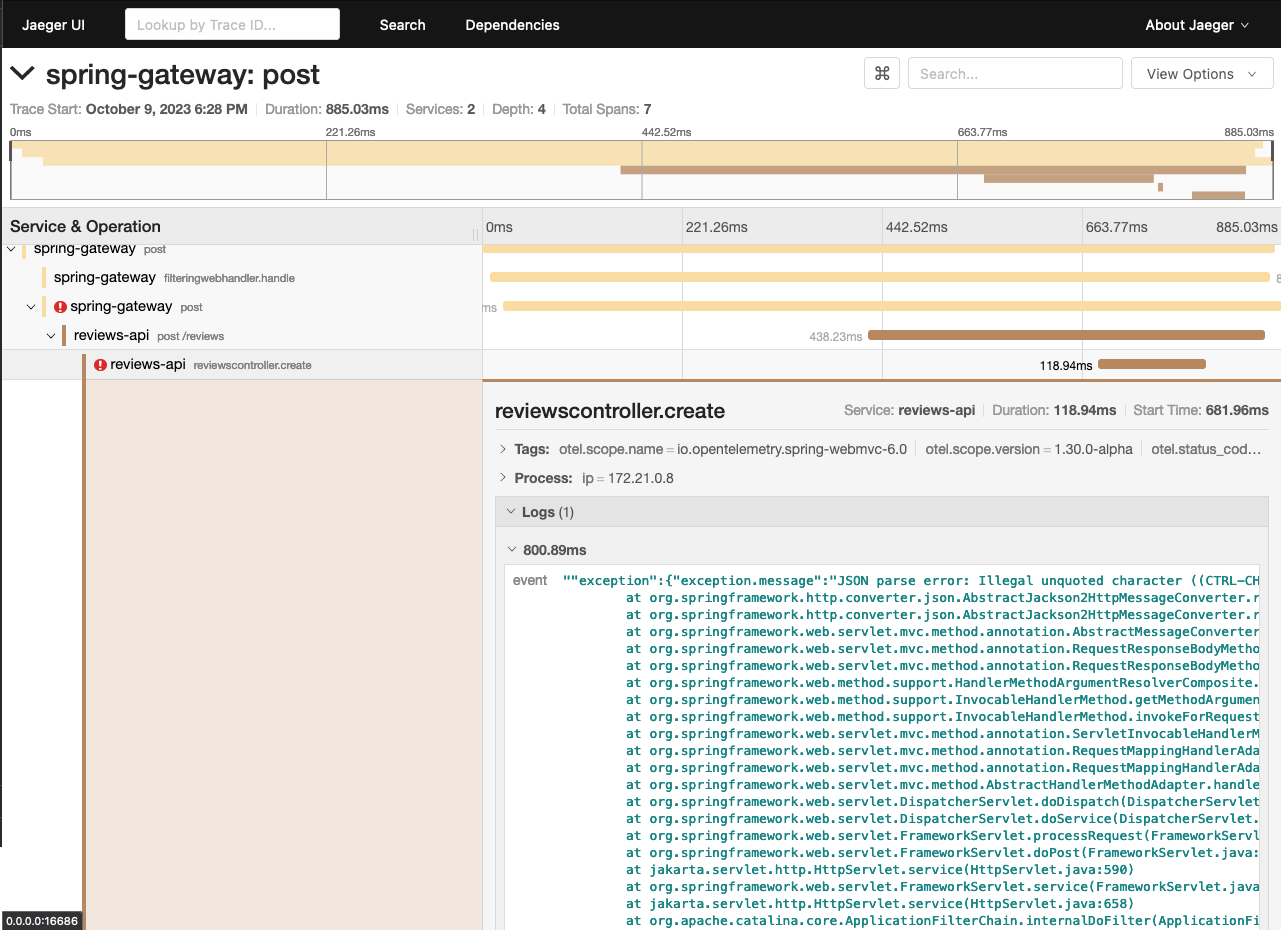1281x930 pixels.
Task: Click the Service & Operation column header
Action: pos(85,226)
